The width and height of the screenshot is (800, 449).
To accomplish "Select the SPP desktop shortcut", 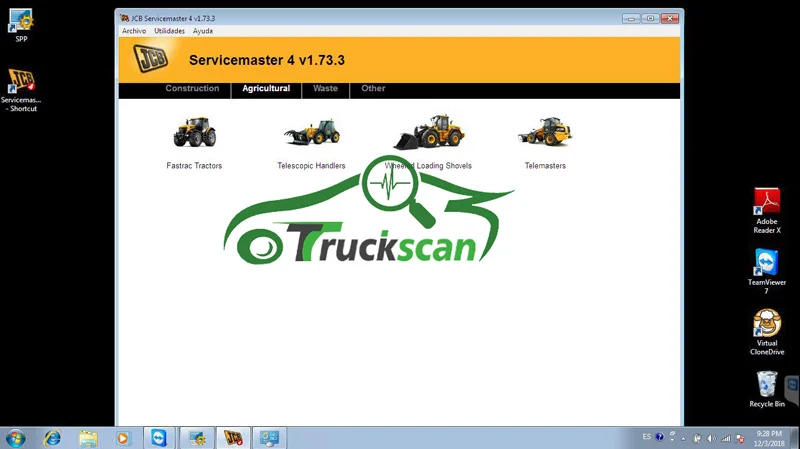I will pos(21,25).
